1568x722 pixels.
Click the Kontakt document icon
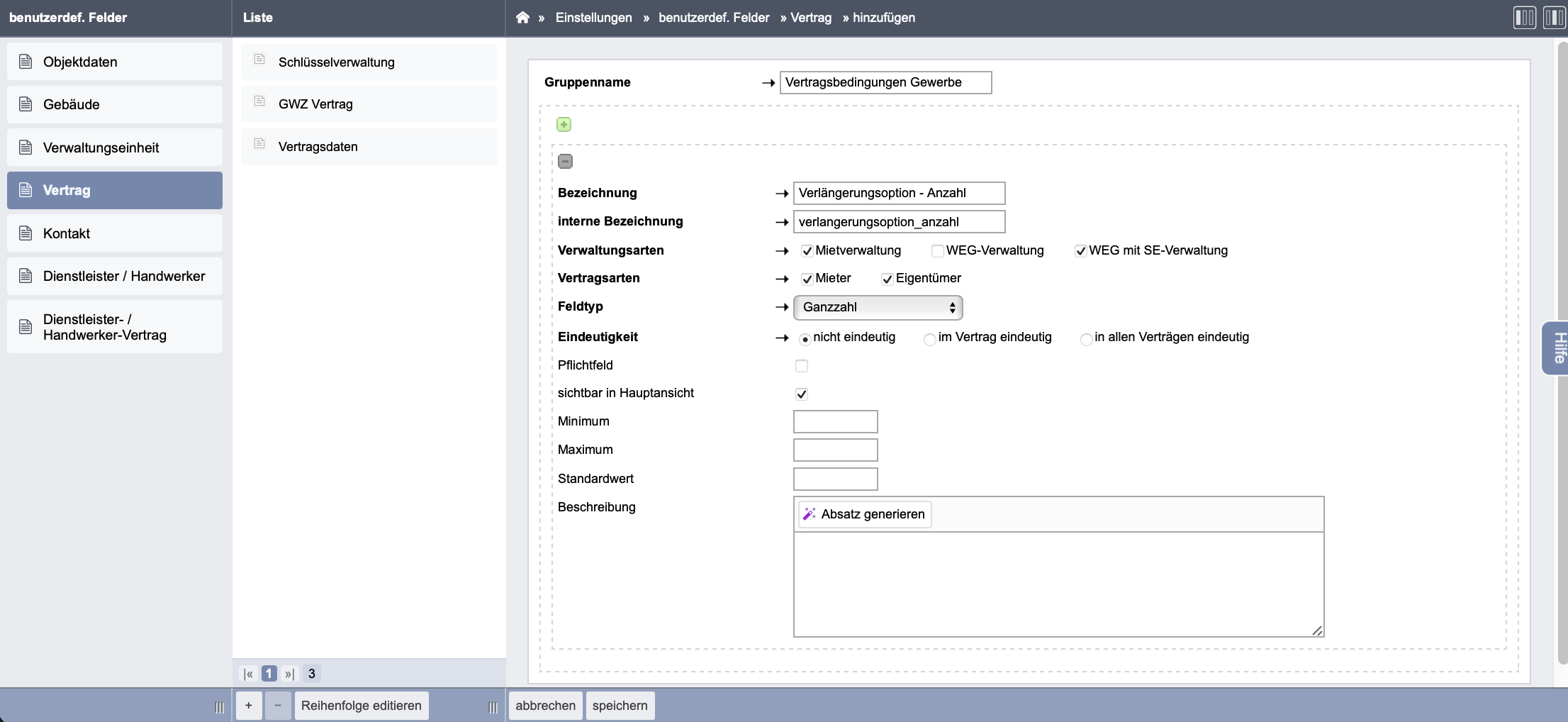26,233
